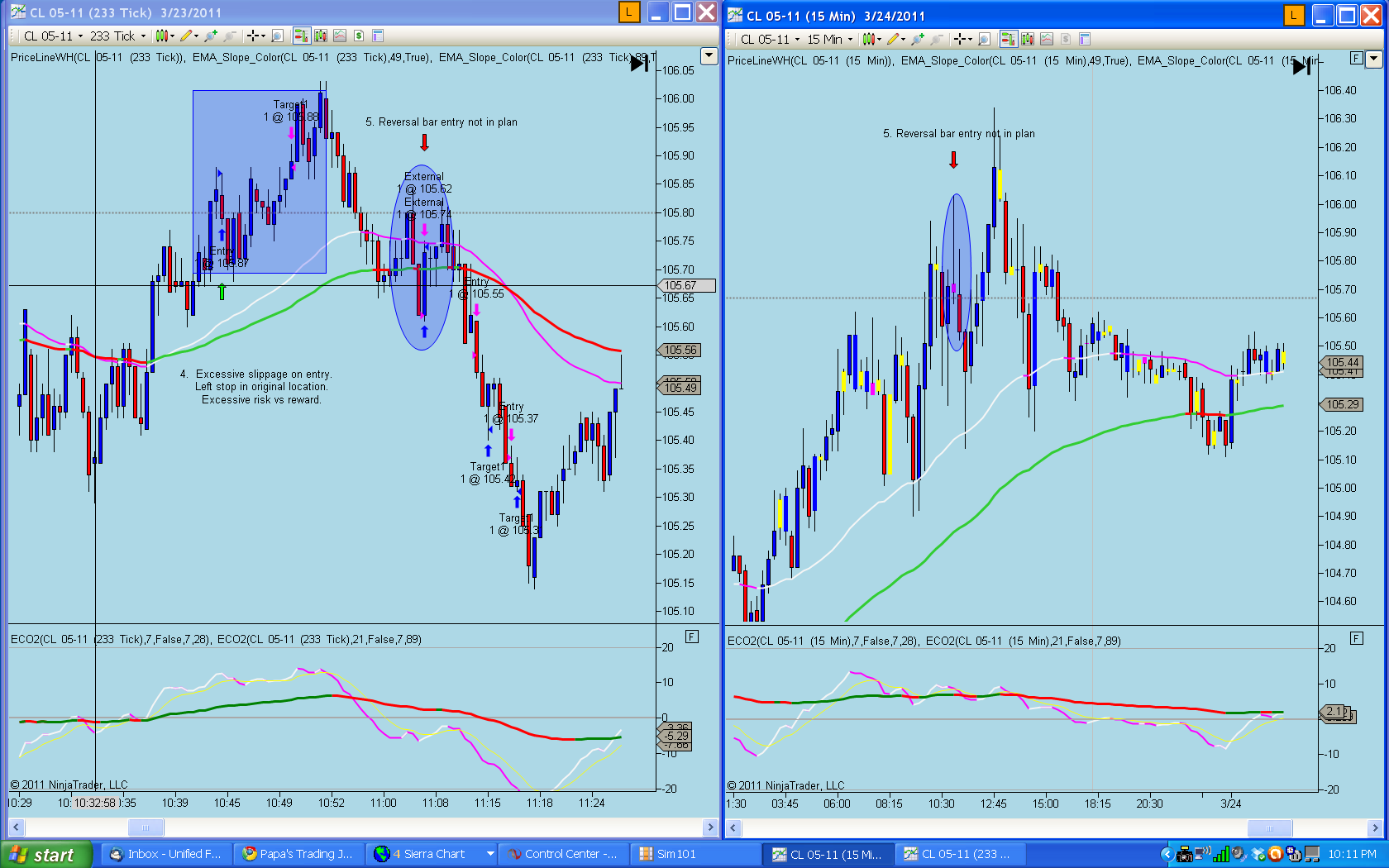Screen dimensions: 1389x868
Task: Click magnifier properties icon in 15 Min window
Action: click(x=984, y=39)
